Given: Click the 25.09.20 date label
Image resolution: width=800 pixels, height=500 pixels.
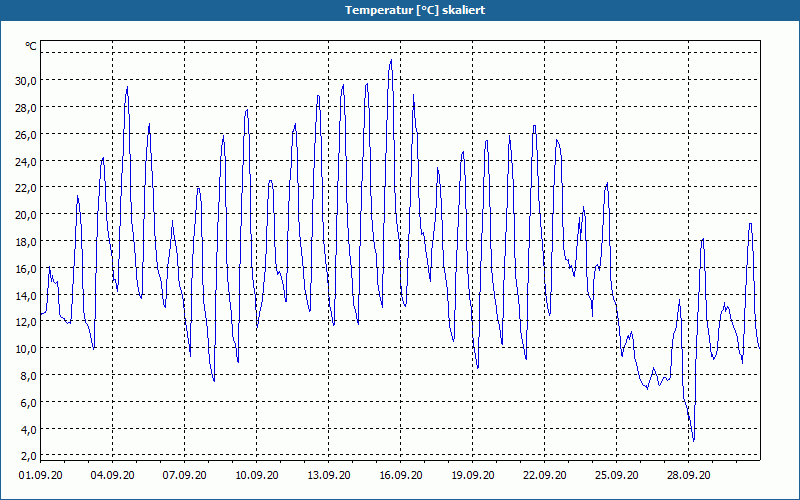Looking at the screenshot, I should pyautogui.click(x=616, y=475).
